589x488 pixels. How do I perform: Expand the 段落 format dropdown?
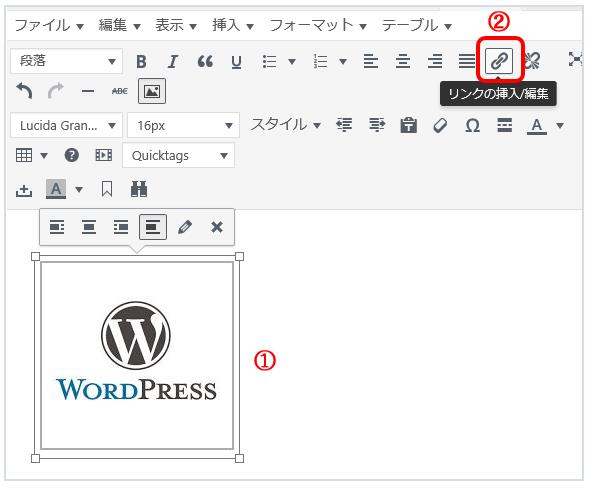tap(66, 61)
